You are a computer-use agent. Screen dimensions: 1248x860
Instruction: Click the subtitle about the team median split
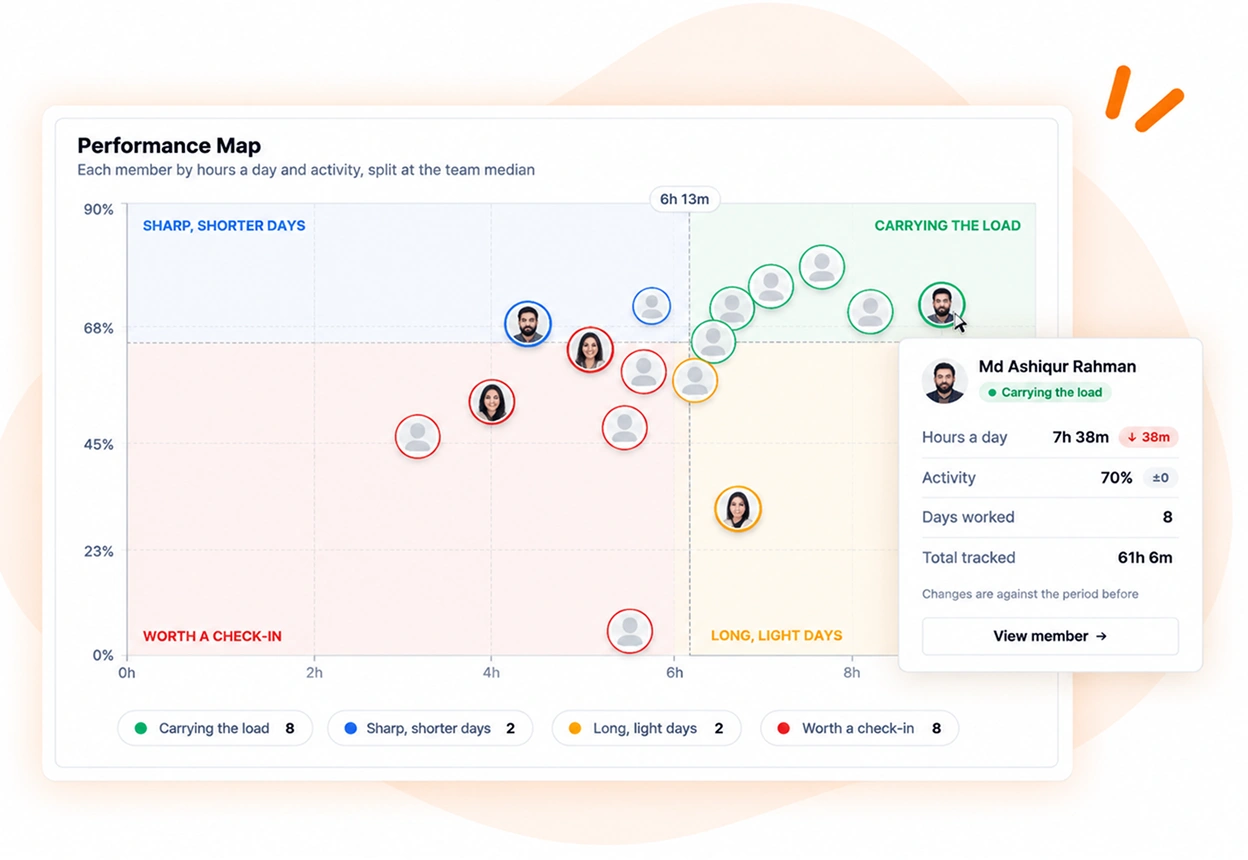pos(306,170)
